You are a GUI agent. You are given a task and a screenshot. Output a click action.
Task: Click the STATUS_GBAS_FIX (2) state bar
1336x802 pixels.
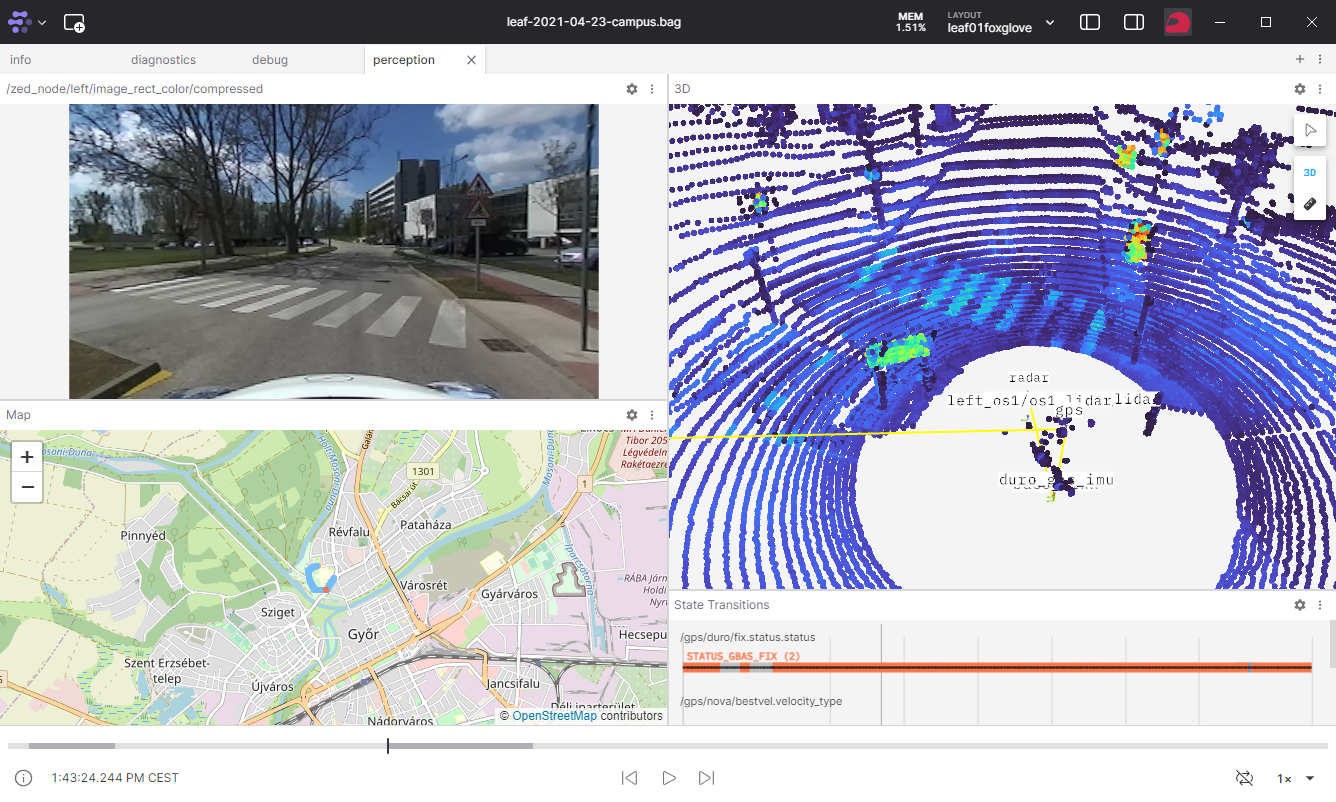pos(997,667)
